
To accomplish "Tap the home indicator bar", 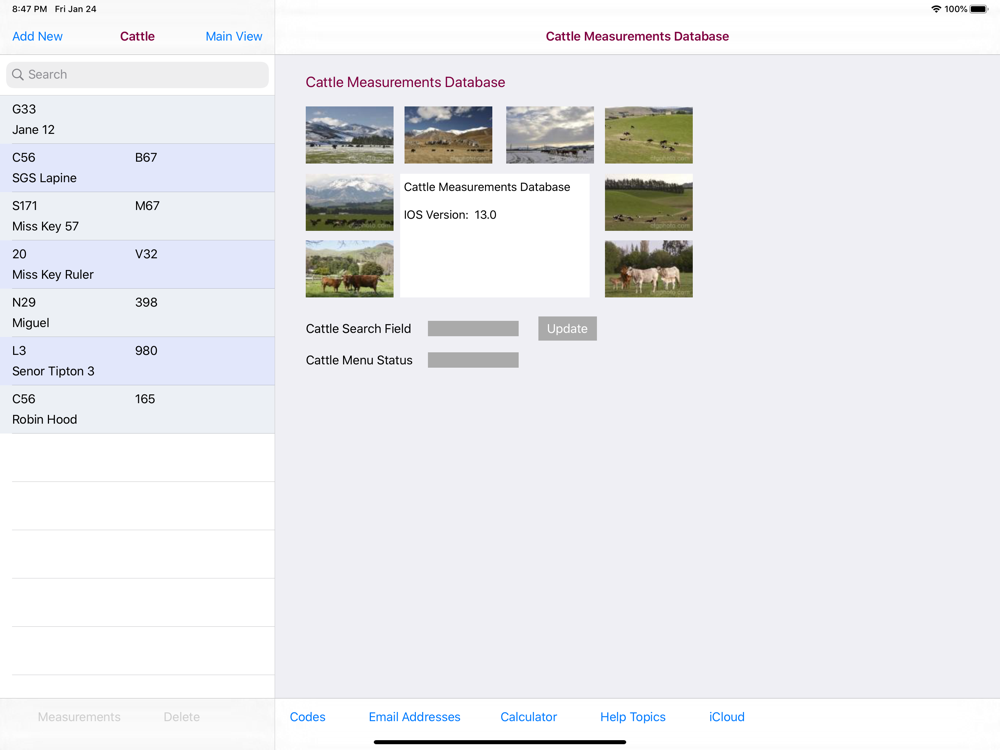I will [x=500, y=742].
